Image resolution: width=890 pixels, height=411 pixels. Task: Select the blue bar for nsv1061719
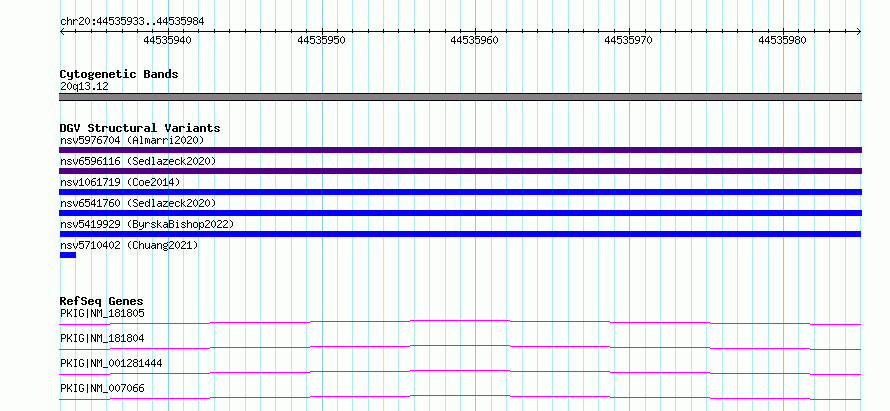[460, 192]
